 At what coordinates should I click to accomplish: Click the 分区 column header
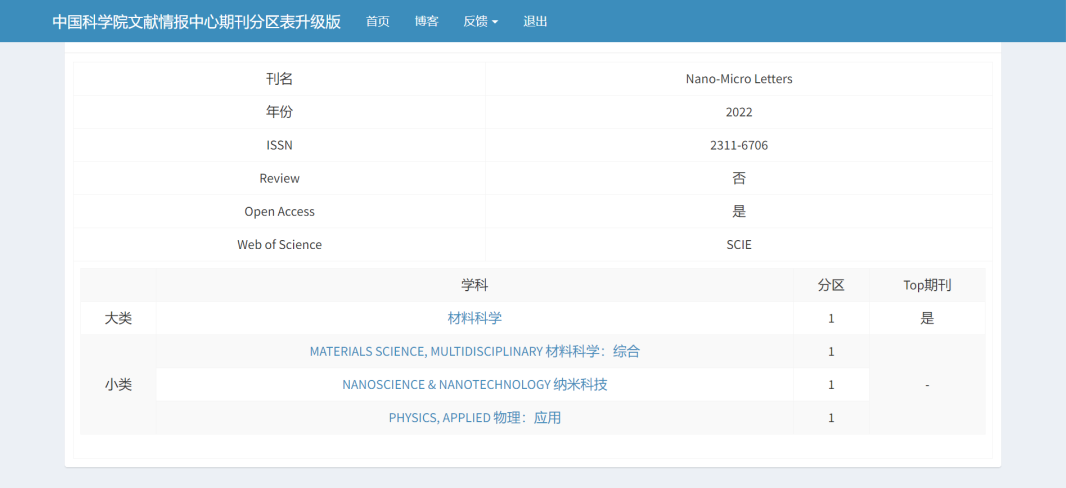(x=831, y=285)
